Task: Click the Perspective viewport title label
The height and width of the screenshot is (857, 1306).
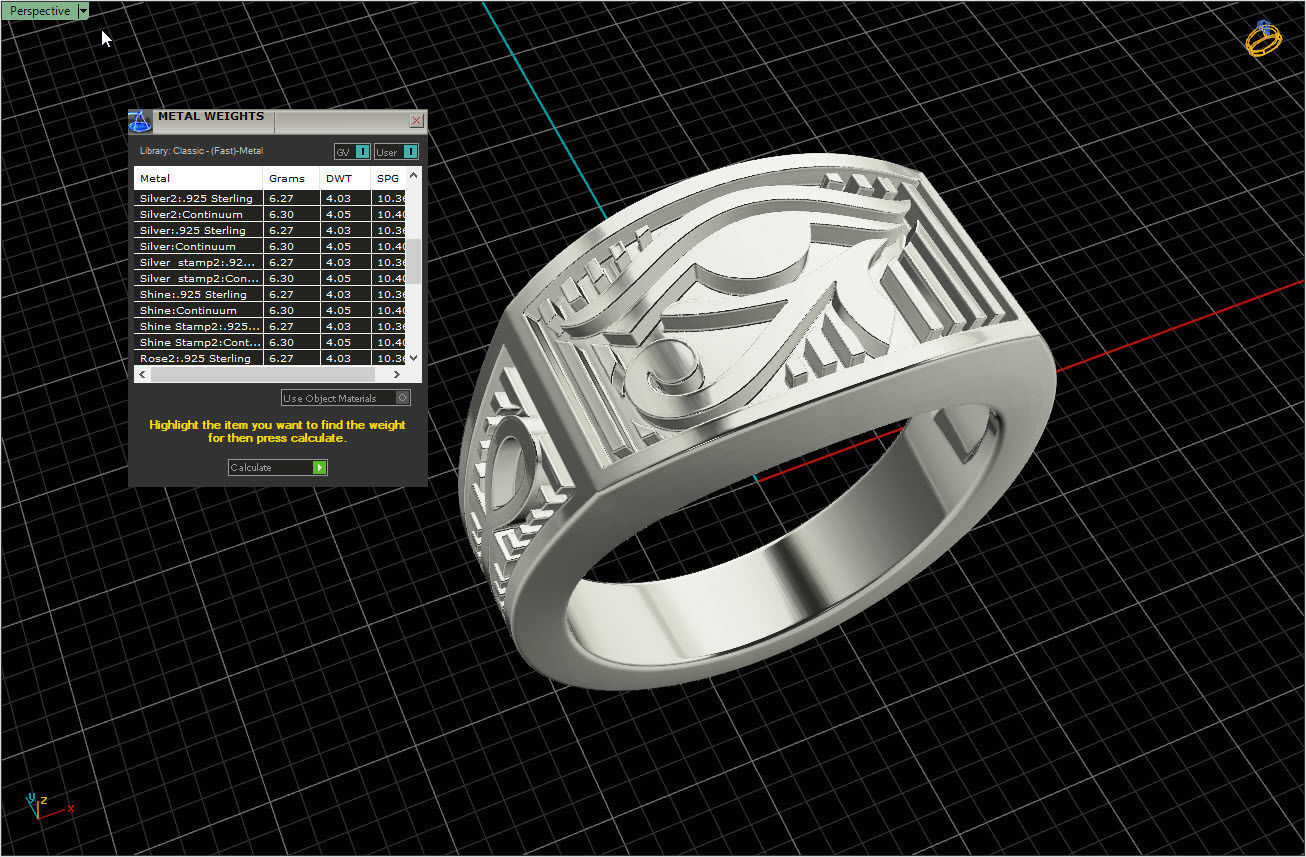Action: pyautogui.click(x=40, y=11)
